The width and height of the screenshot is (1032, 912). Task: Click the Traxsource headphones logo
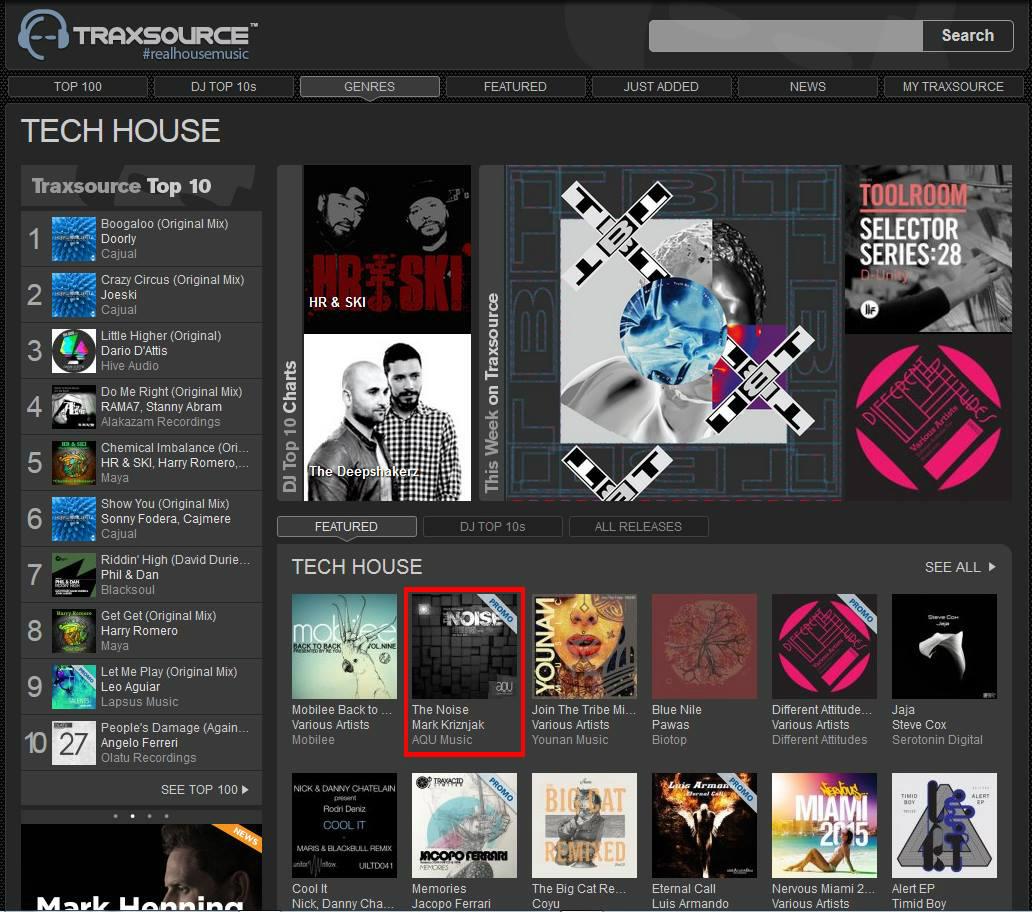tap(42, 38)
